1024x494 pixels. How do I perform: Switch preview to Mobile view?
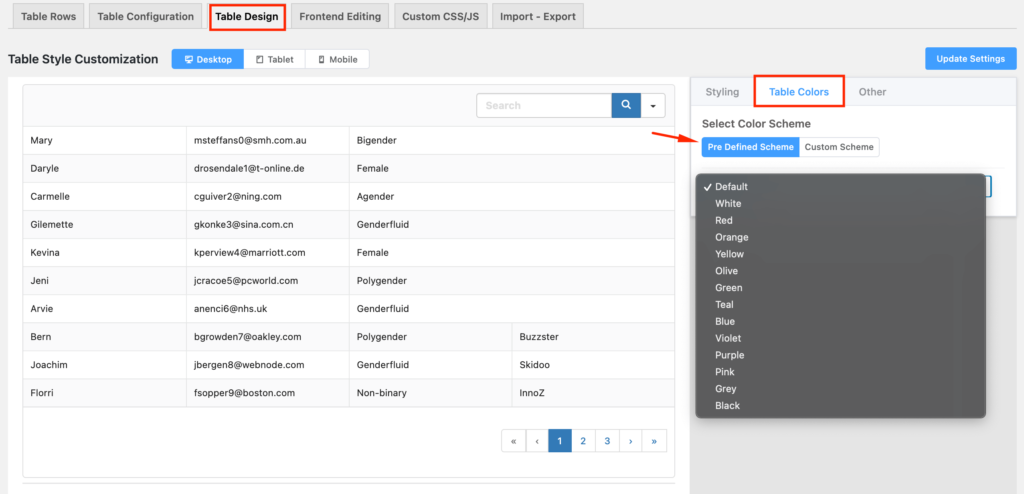[x=337, y=59]
